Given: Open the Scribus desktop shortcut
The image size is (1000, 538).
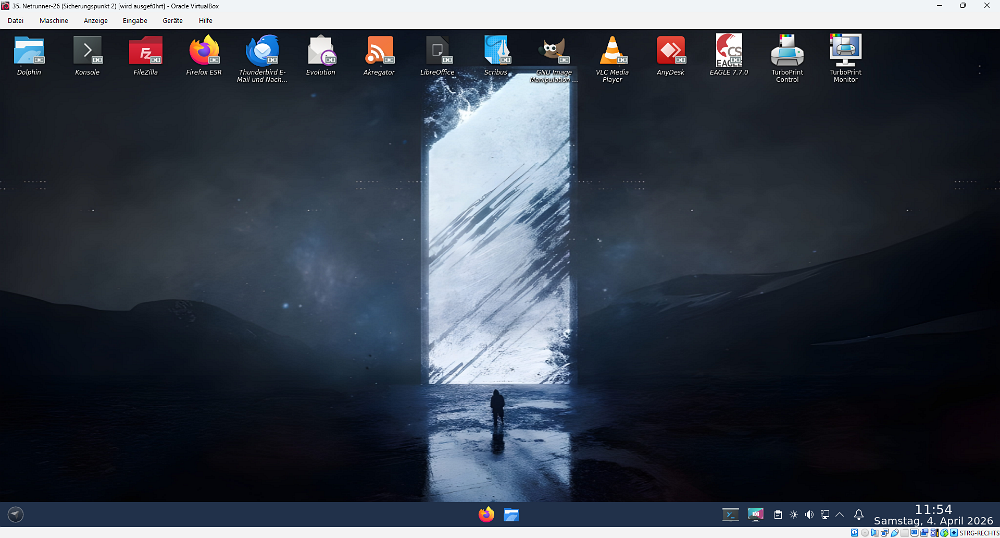Looking at the screenshot, I should tap(496, 51).
